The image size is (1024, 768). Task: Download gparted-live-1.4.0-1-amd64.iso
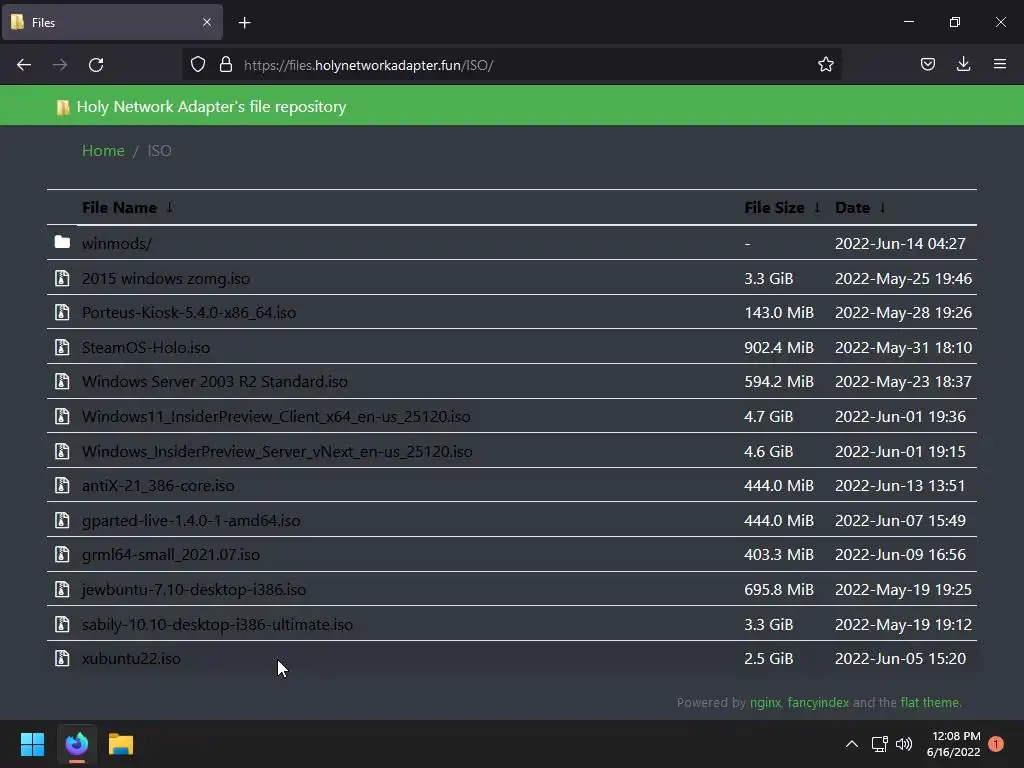[191, 521]
